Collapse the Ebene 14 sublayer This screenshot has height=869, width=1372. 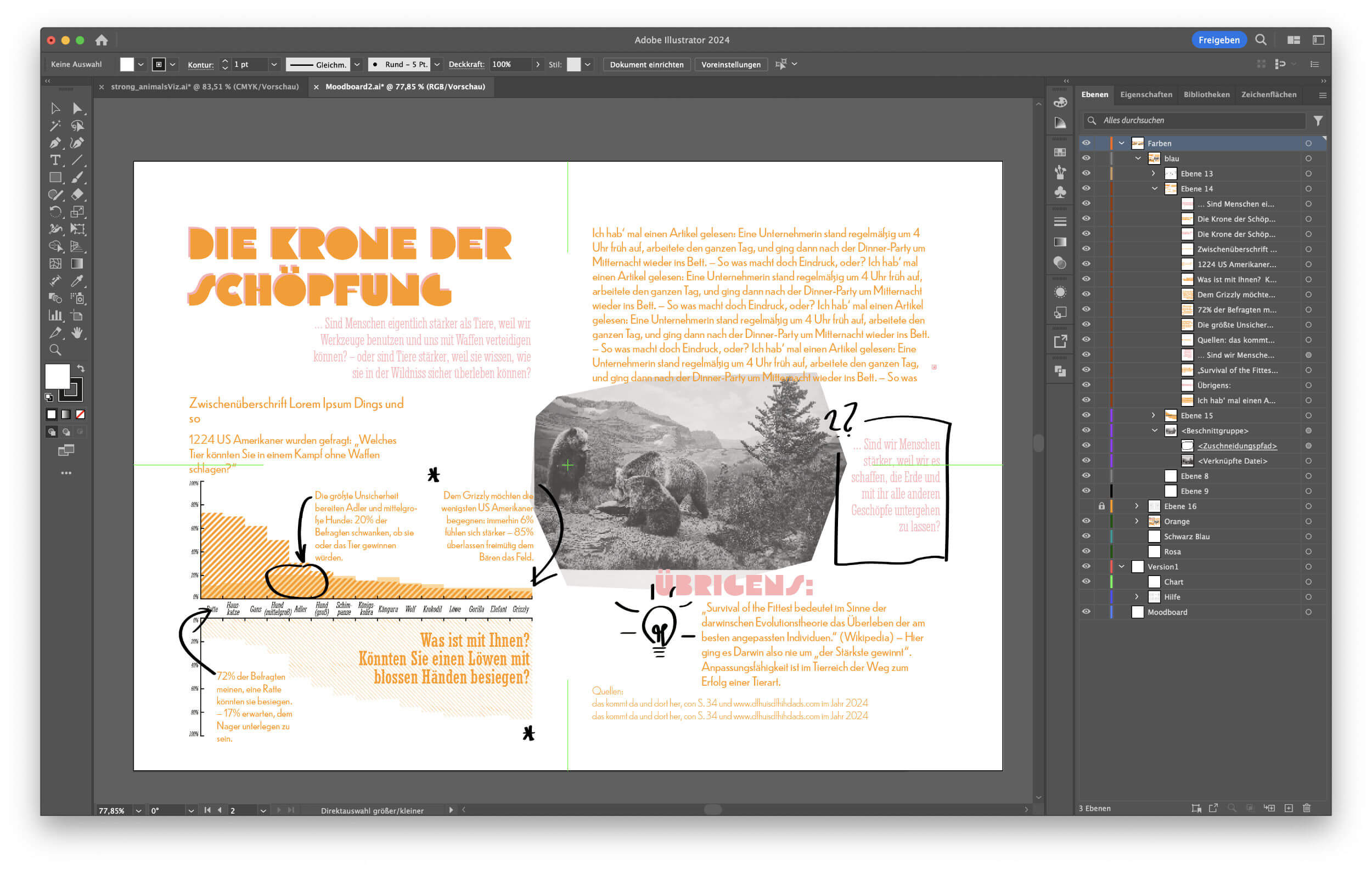pyautogui.click(x=1154, y=189)
